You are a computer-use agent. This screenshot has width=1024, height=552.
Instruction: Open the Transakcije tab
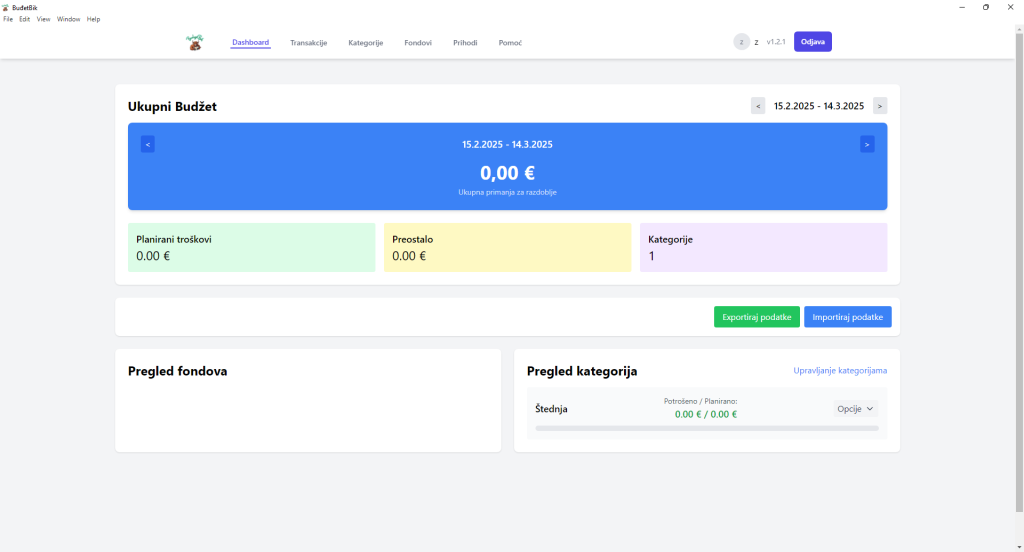(x=309, y=43)
